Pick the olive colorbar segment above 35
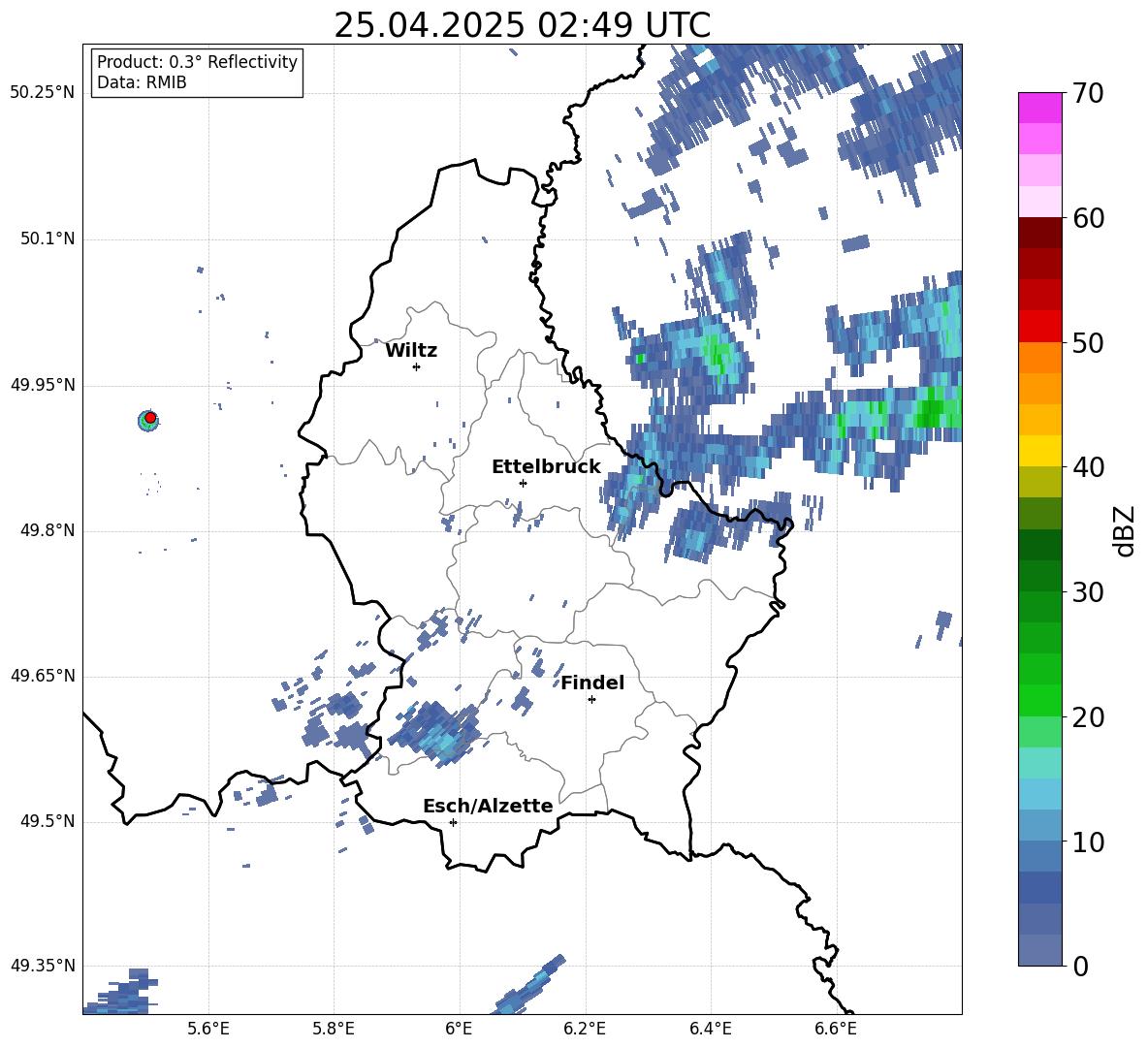This screenshot has width=1148, height=1048. click(1039, 482)
